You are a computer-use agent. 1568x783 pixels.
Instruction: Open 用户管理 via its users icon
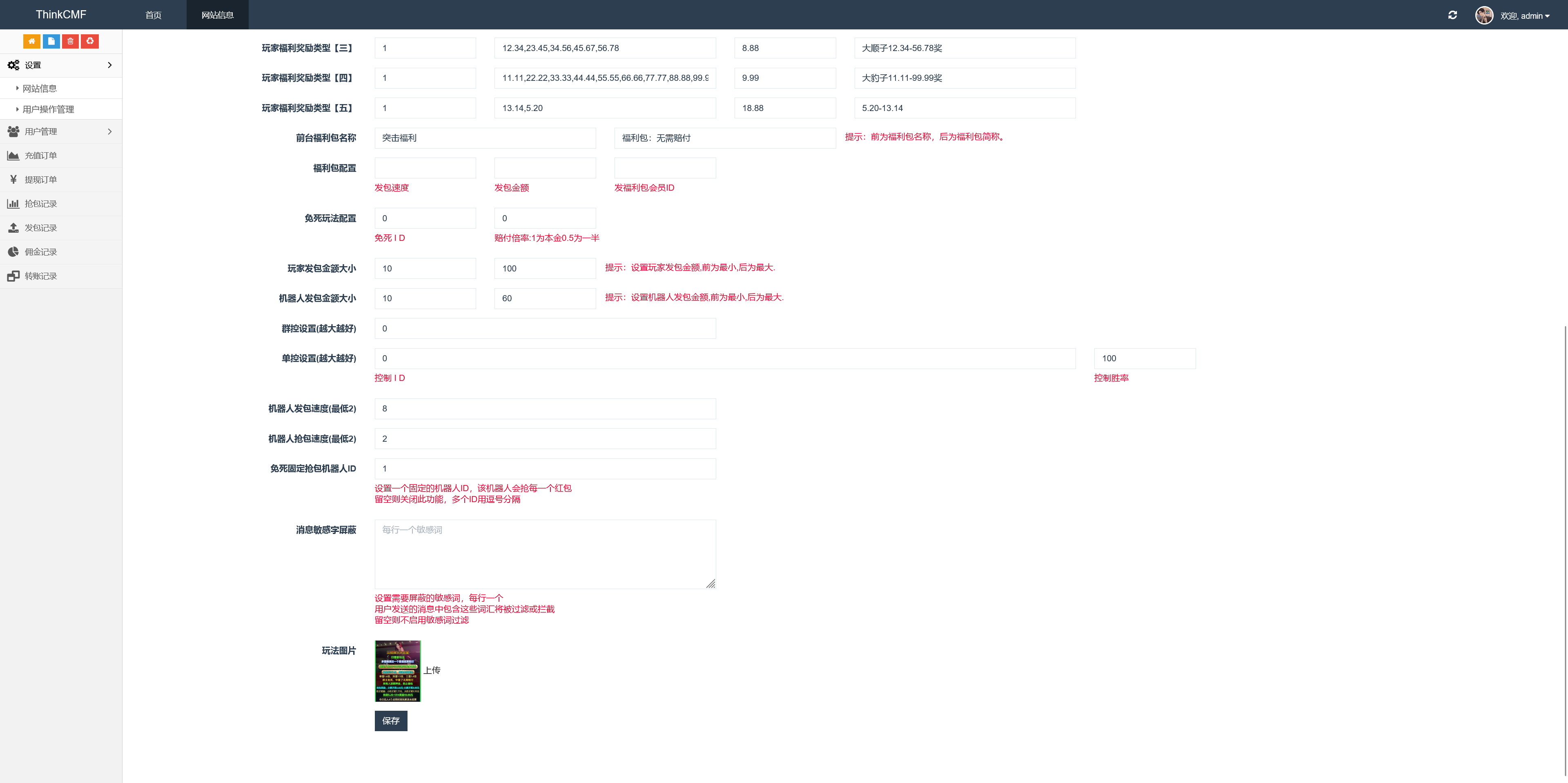[13, 131]
